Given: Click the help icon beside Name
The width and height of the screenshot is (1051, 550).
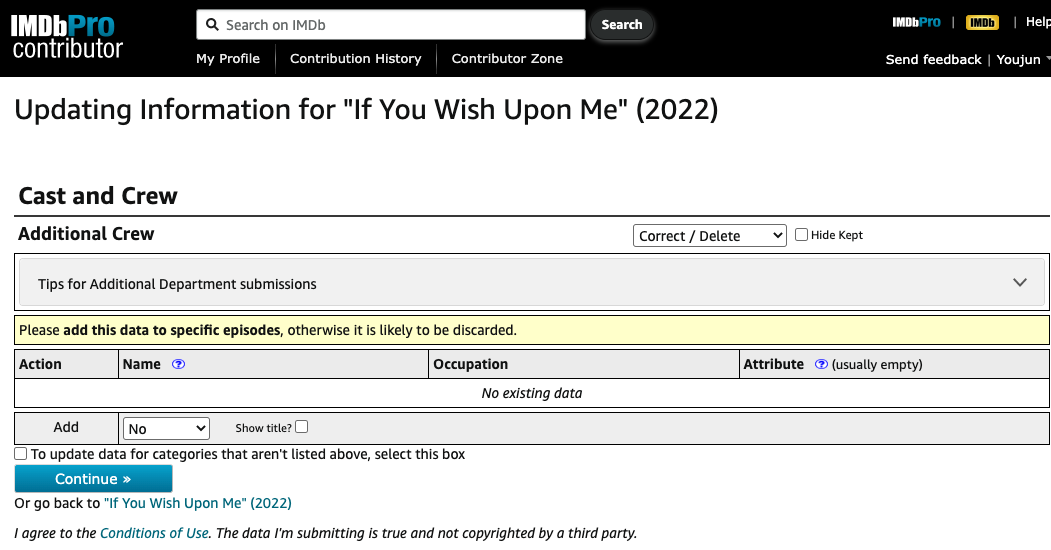Looking at the screenshot, I should (x=179, y=365).
